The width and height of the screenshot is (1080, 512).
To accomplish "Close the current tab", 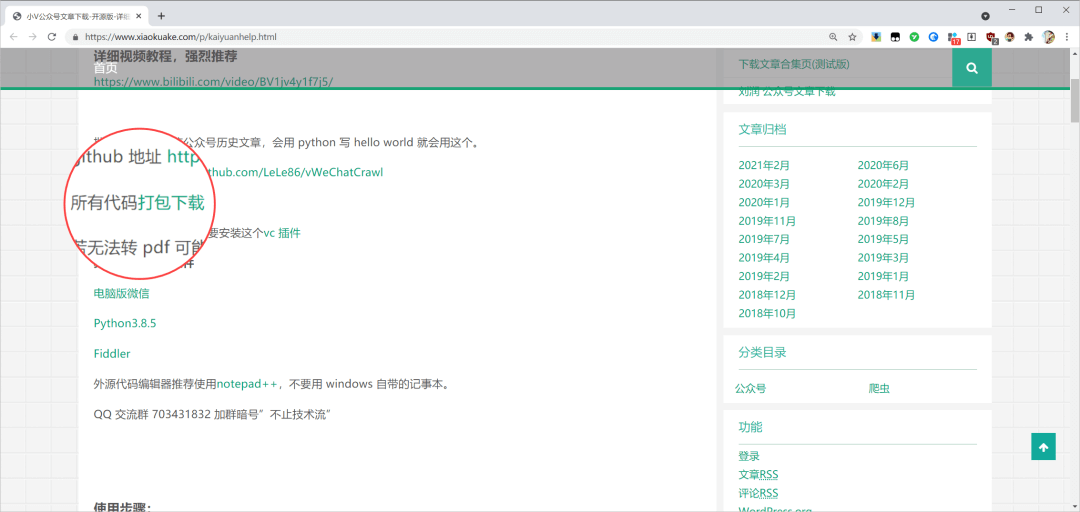I will point(140,16).
